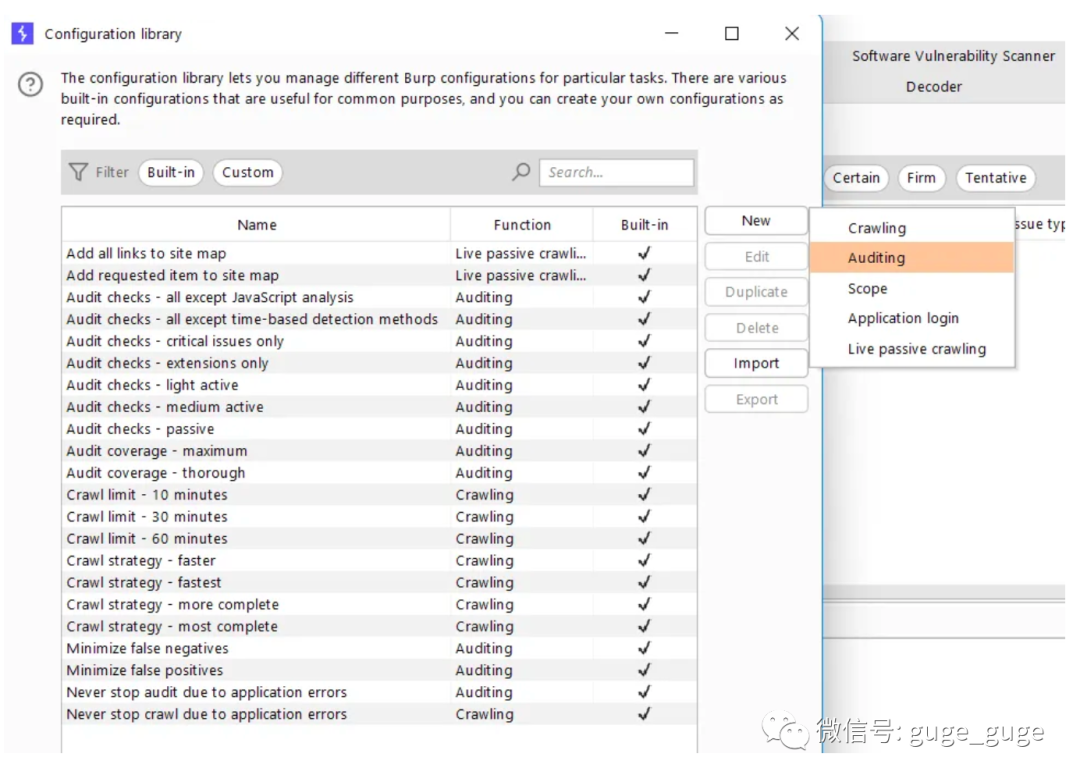The width and height of the screenshot is (1080, 782).
Task: Select row Add requested item to site map
Action: tap(379, 276)
